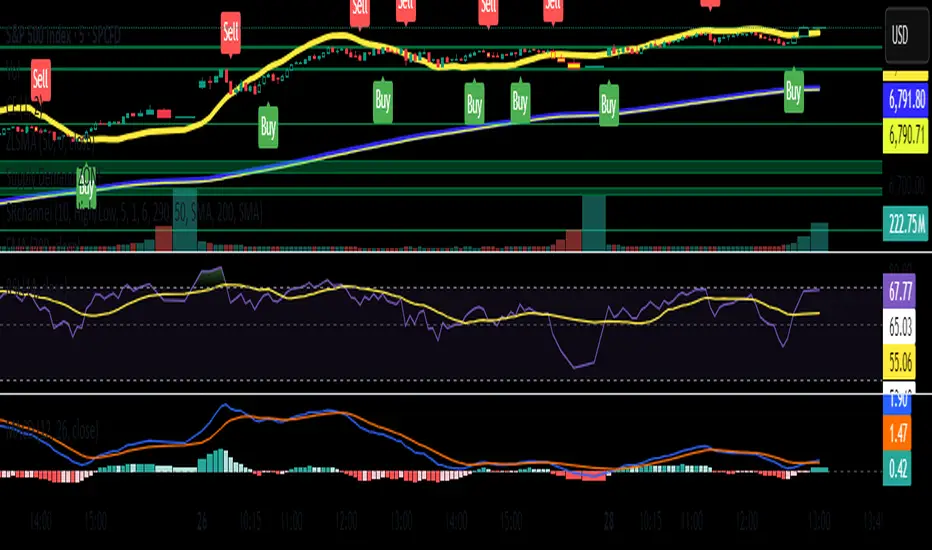
Task: Click the 26 date label on time axis
Action: 202,522
